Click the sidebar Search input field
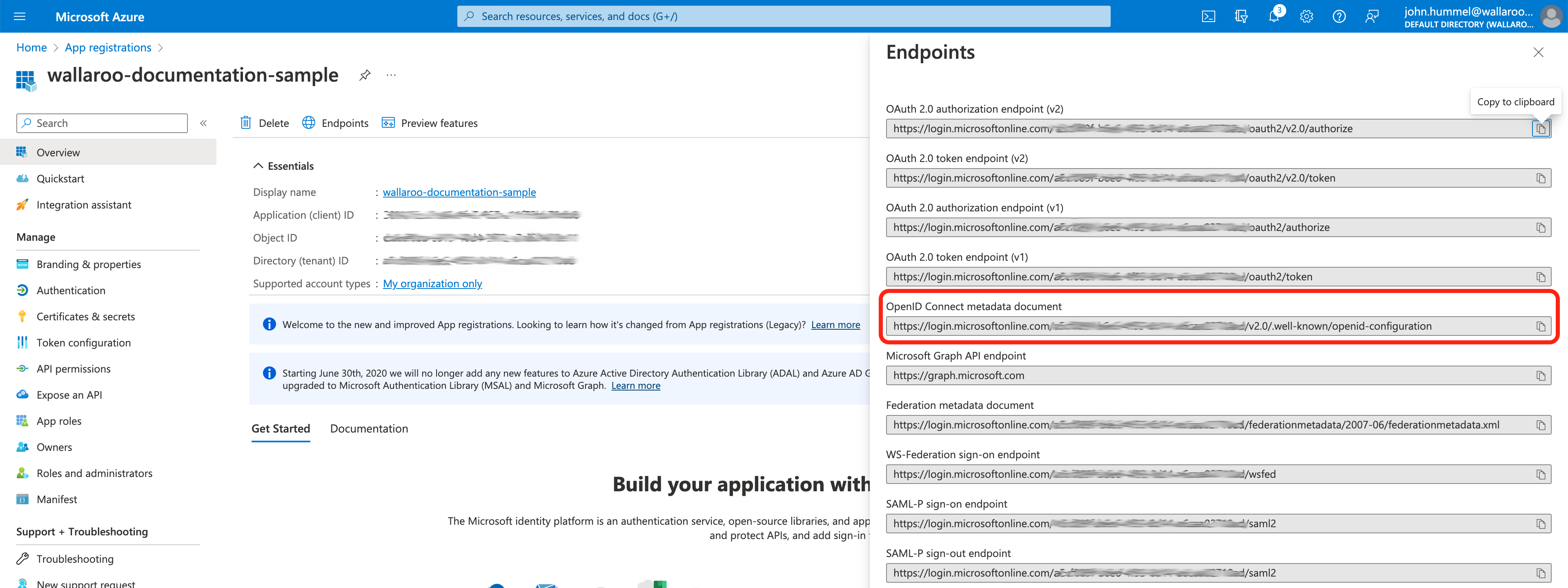Screen dimensions: 1568x588 pyautogui.click(x=100, y=122)
